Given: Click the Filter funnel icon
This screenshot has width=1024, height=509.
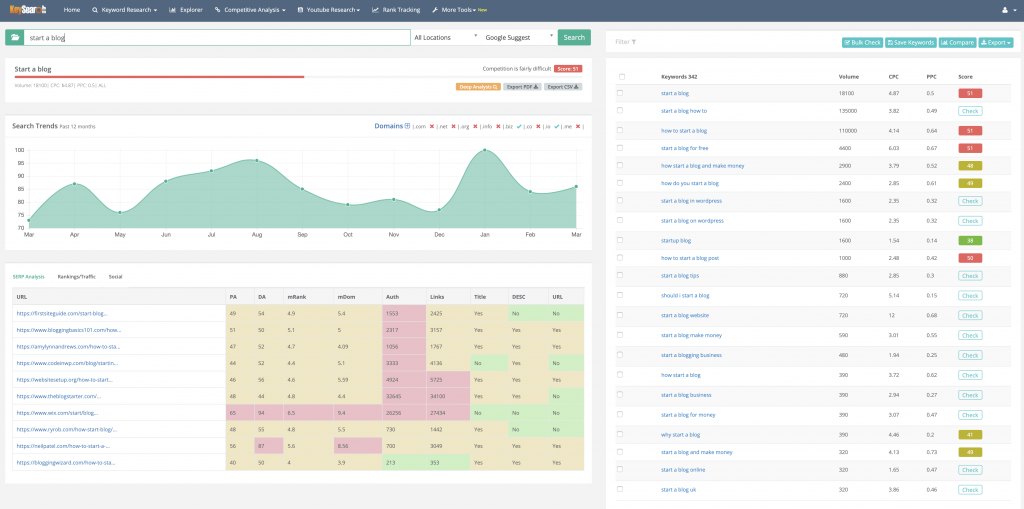Looking at the screenshot, I should coord(633,42).
